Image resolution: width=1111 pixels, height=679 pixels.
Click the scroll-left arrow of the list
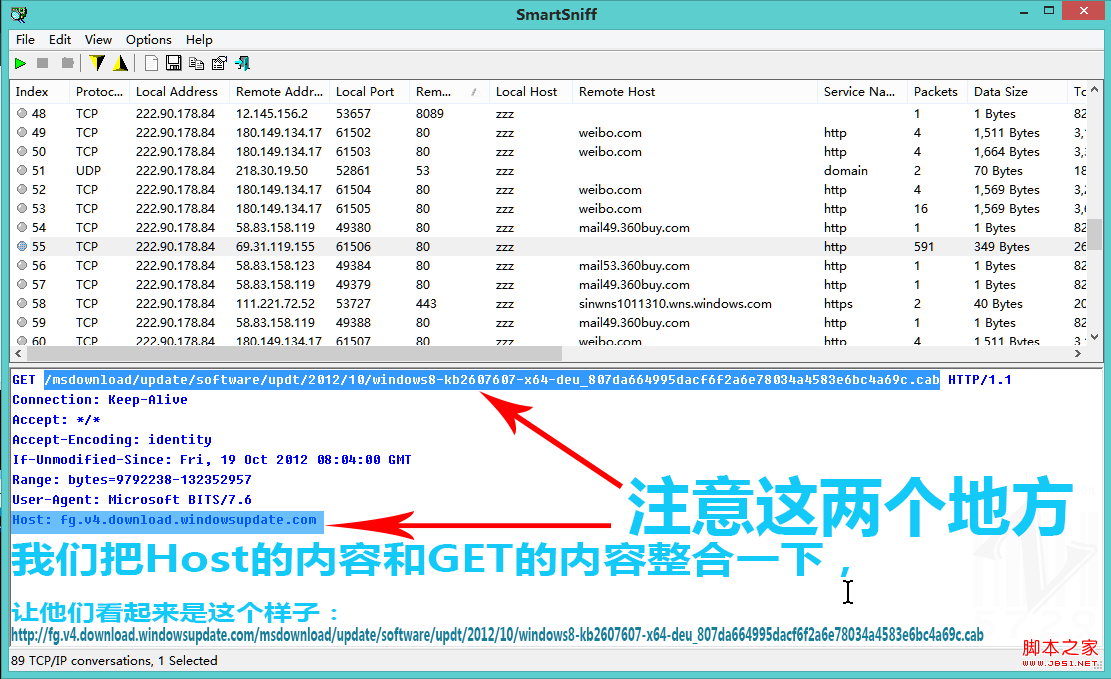tap(18, 353)
